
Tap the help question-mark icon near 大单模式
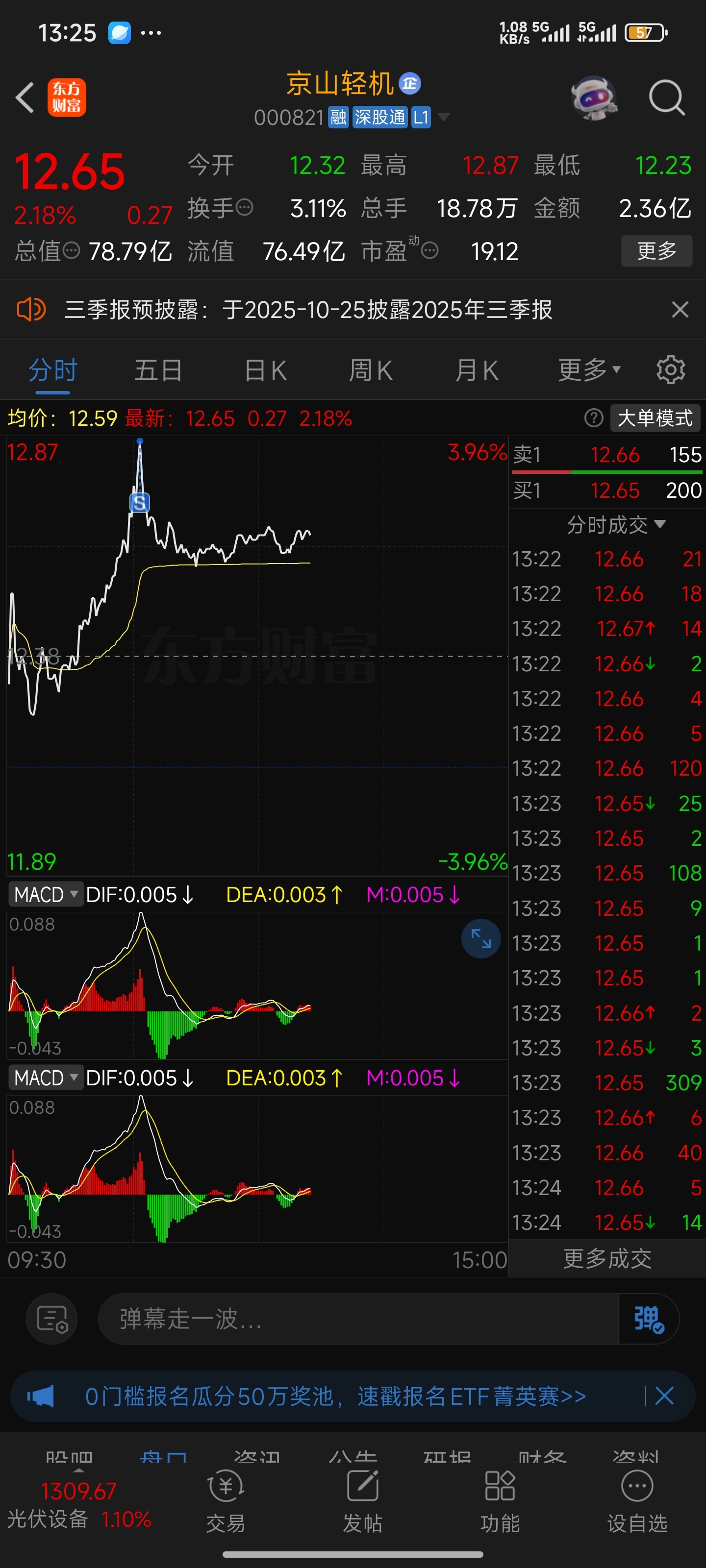[x=593, y=418]
